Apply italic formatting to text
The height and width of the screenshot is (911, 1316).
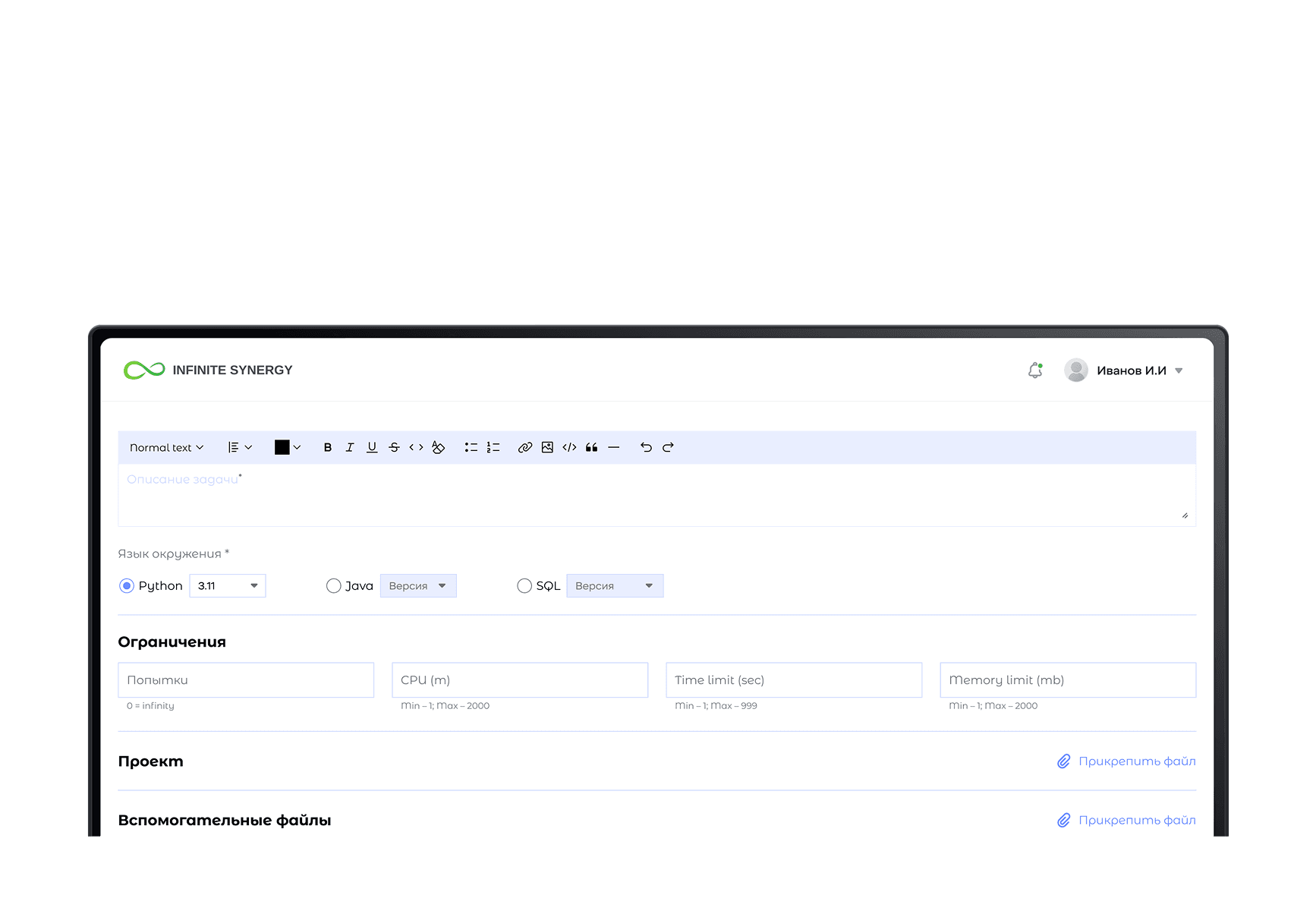point(350,448)
